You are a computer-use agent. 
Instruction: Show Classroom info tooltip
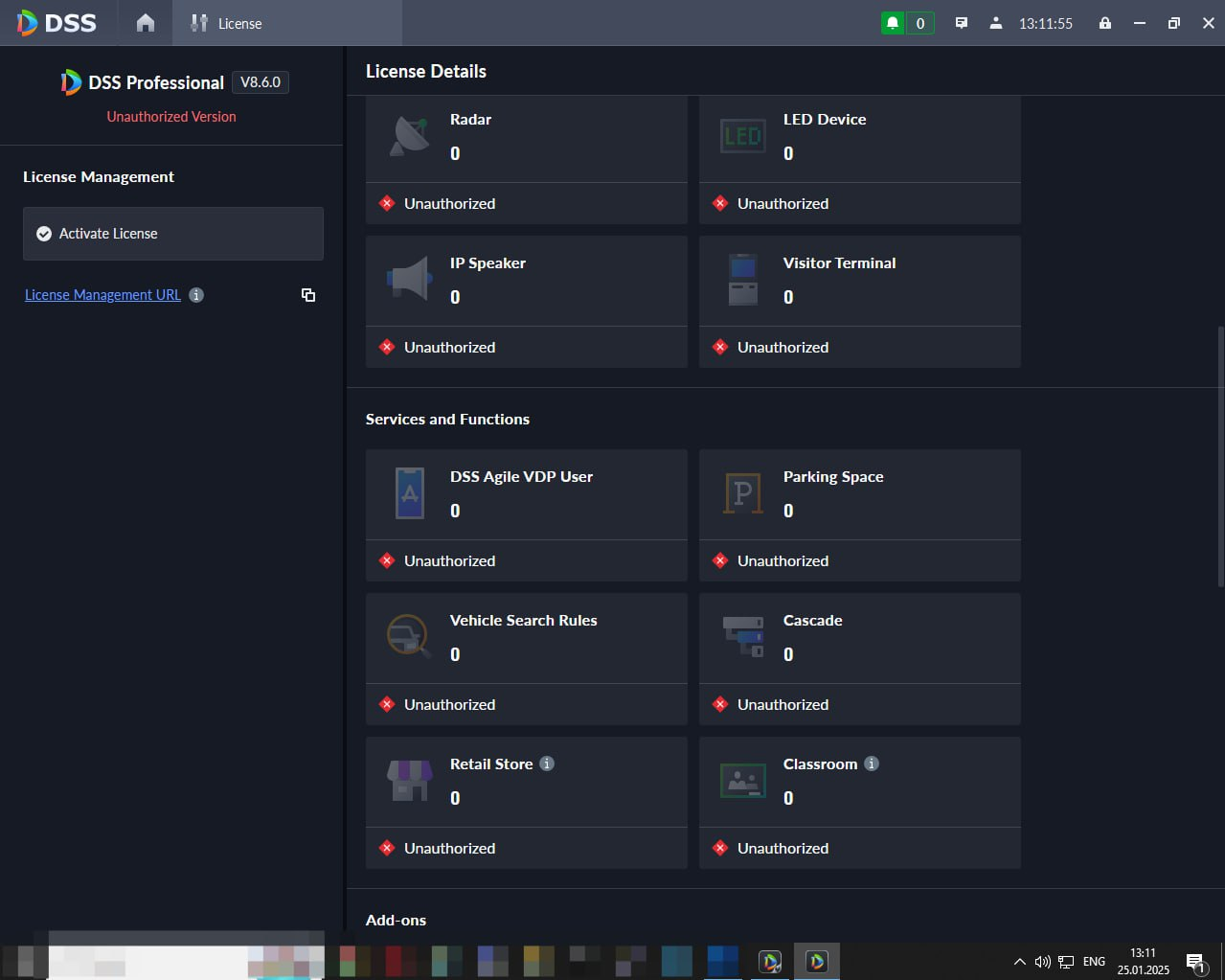click(x=872, y=763)
